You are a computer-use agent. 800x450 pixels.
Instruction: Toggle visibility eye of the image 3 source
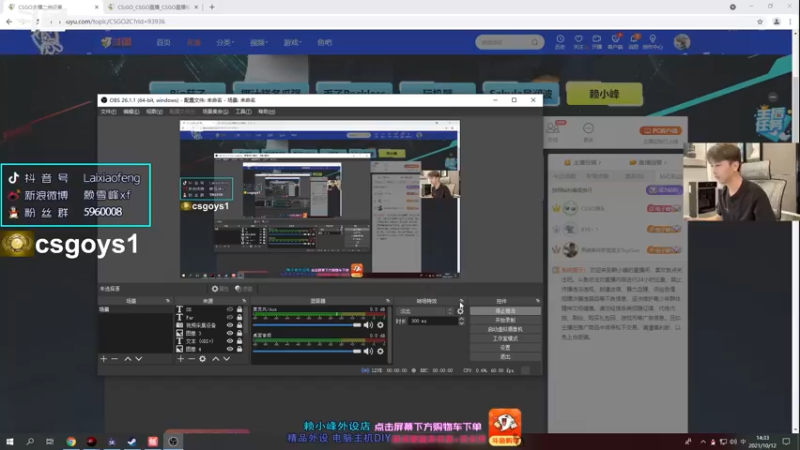click(230, 333)
